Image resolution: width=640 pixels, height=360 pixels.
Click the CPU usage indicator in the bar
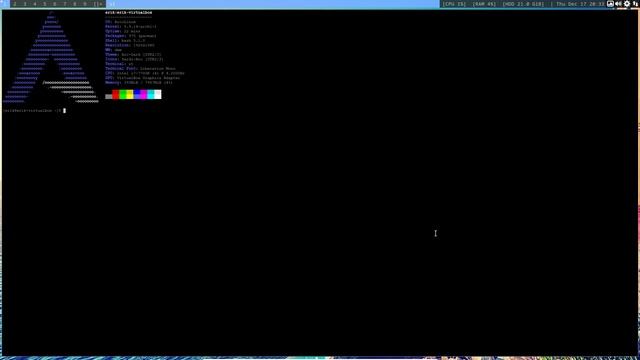[454, 4]
